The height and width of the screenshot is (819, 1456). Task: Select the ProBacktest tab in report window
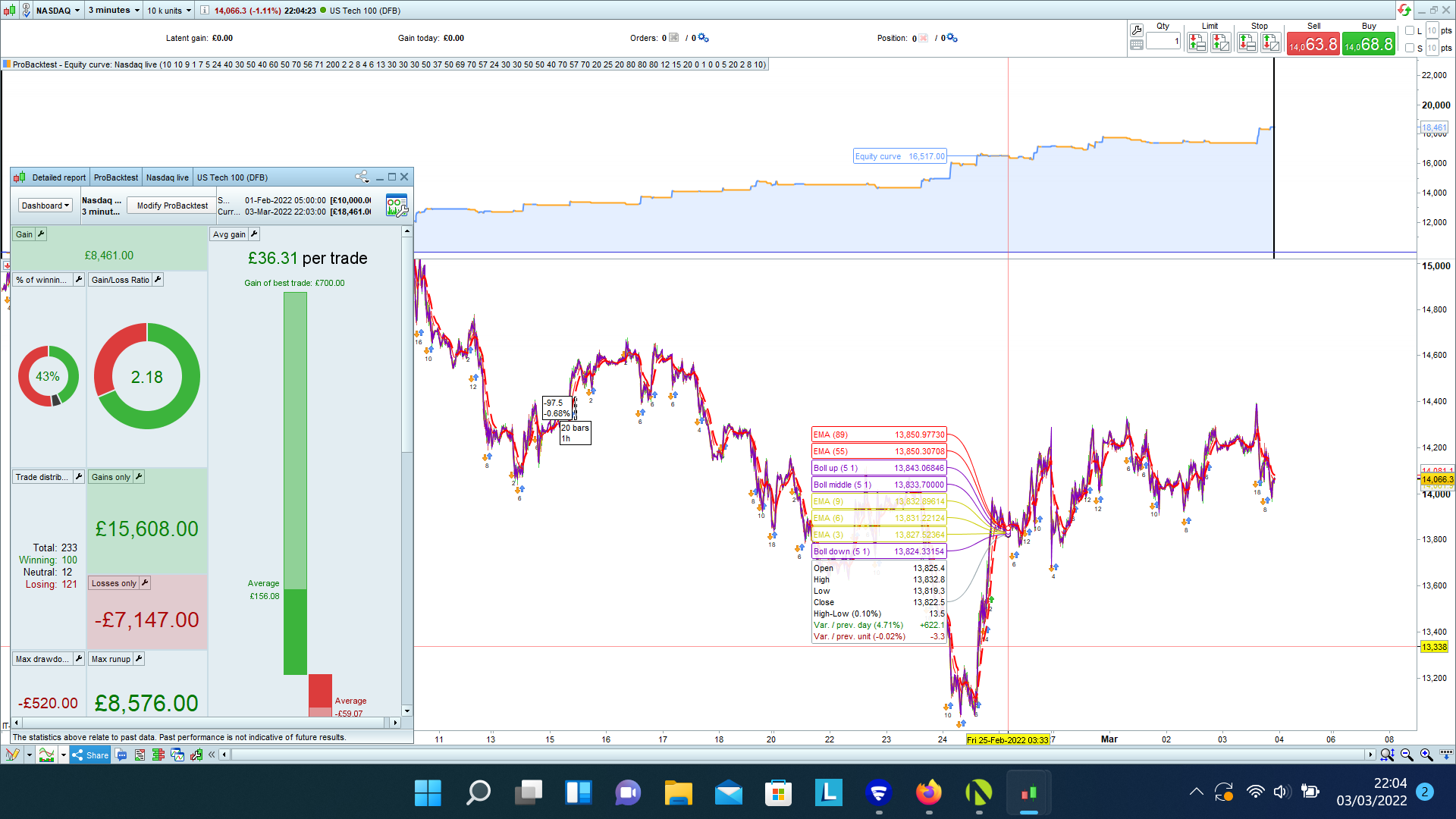tap(116, 177)
